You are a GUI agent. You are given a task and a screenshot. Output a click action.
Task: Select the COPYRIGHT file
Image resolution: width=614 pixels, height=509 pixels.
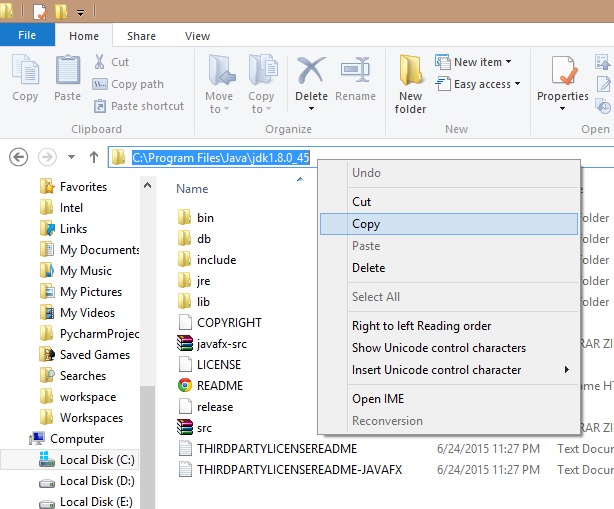tap(220, 323)
